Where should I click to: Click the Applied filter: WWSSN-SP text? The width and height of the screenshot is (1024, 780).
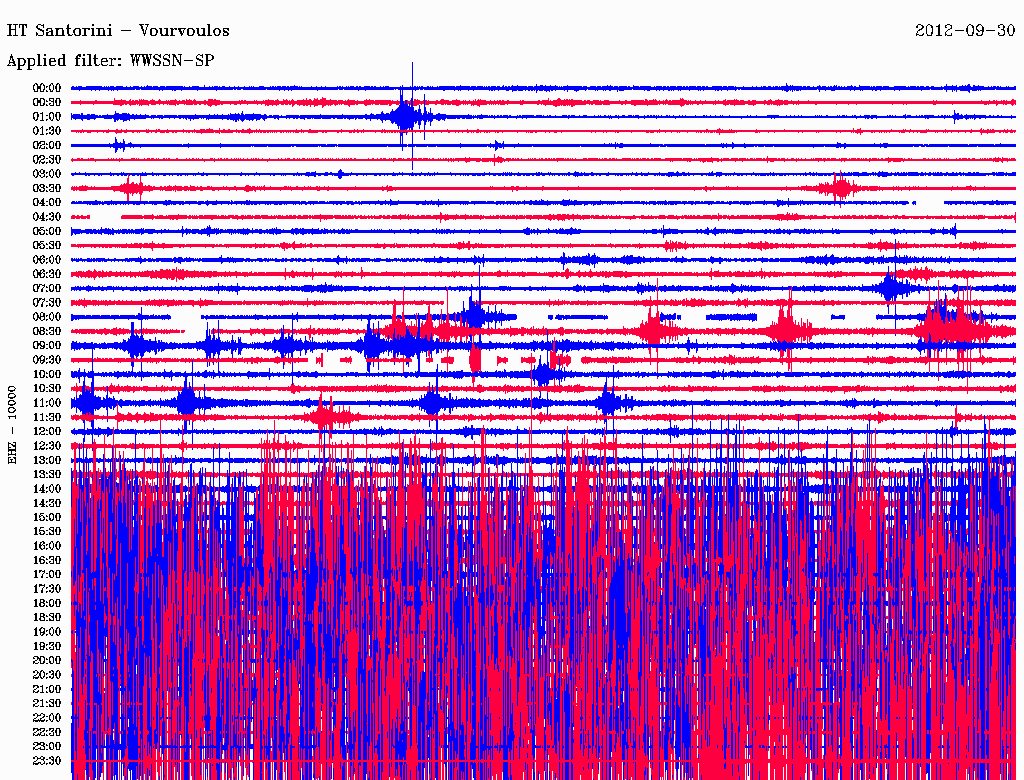[x=110, y=61]
